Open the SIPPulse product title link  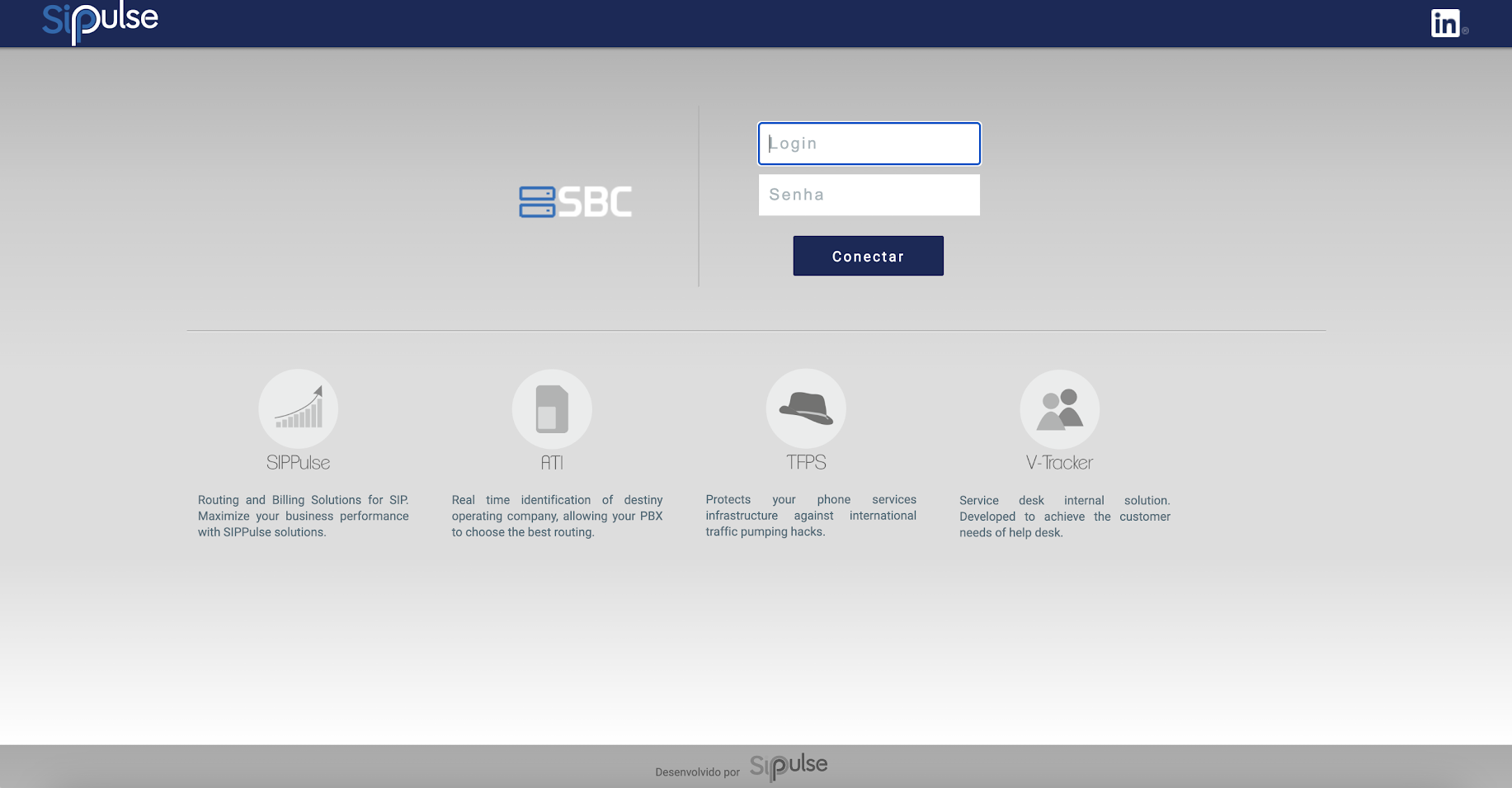(298, 463)
